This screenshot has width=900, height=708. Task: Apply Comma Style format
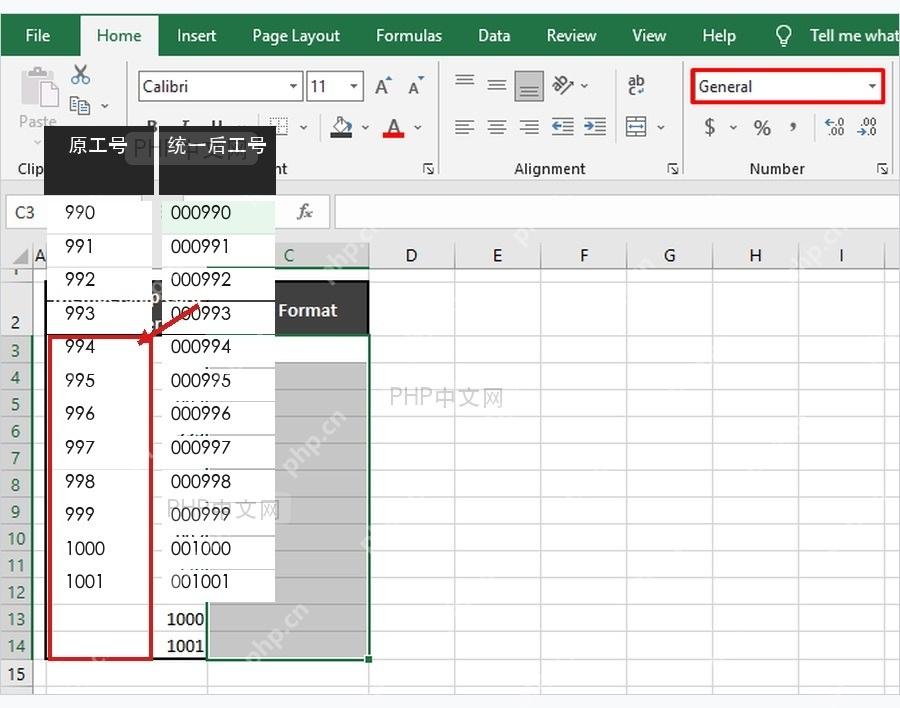[x=793, y=126]
